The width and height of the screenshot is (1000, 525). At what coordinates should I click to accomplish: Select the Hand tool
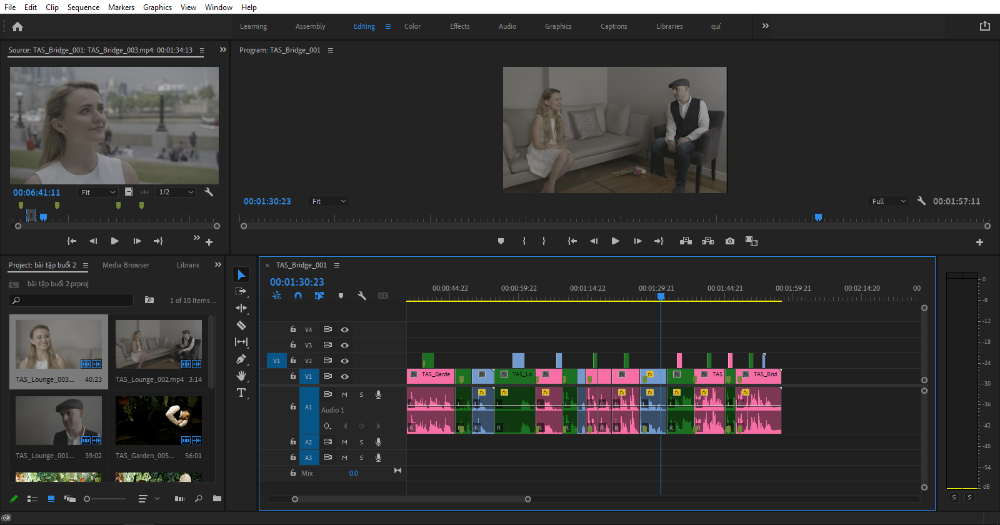point(241,376)
